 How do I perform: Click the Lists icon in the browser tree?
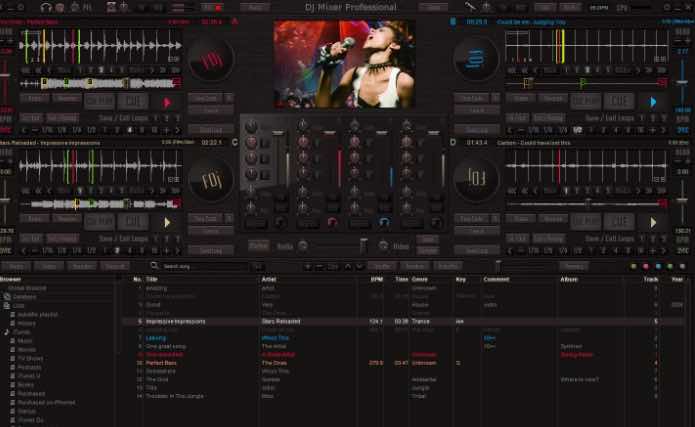pos(7,306)
